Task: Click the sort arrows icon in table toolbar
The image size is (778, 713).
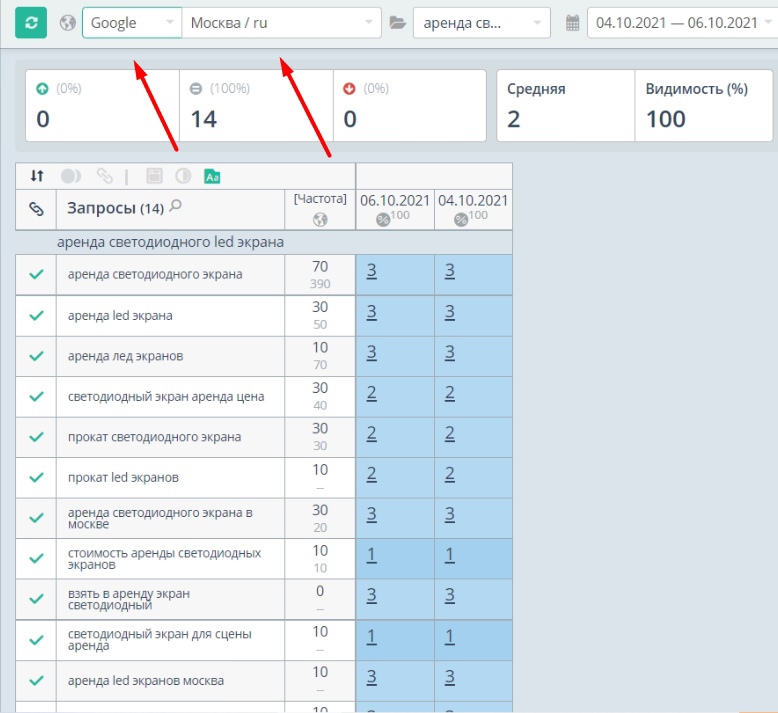Action: click(x=37, y=176)
